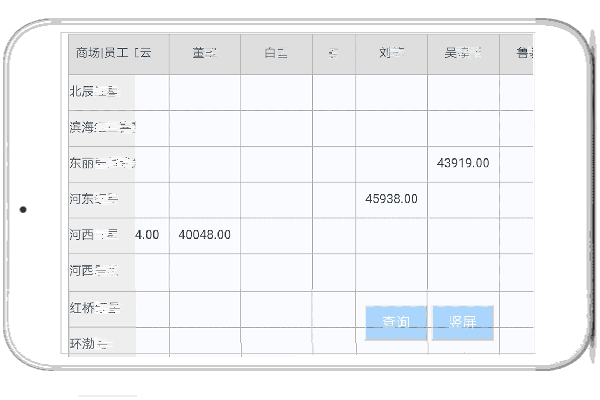Tap the 查询 query button
This screenshot has height=400, width=600.
[x=396, y=322]
